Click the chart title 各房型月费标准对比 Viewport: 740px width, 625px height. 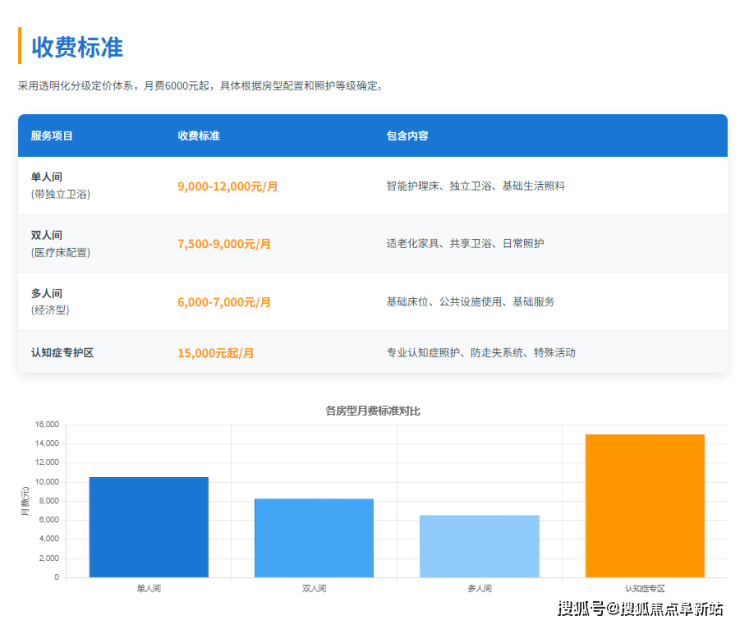click(373, 411)
